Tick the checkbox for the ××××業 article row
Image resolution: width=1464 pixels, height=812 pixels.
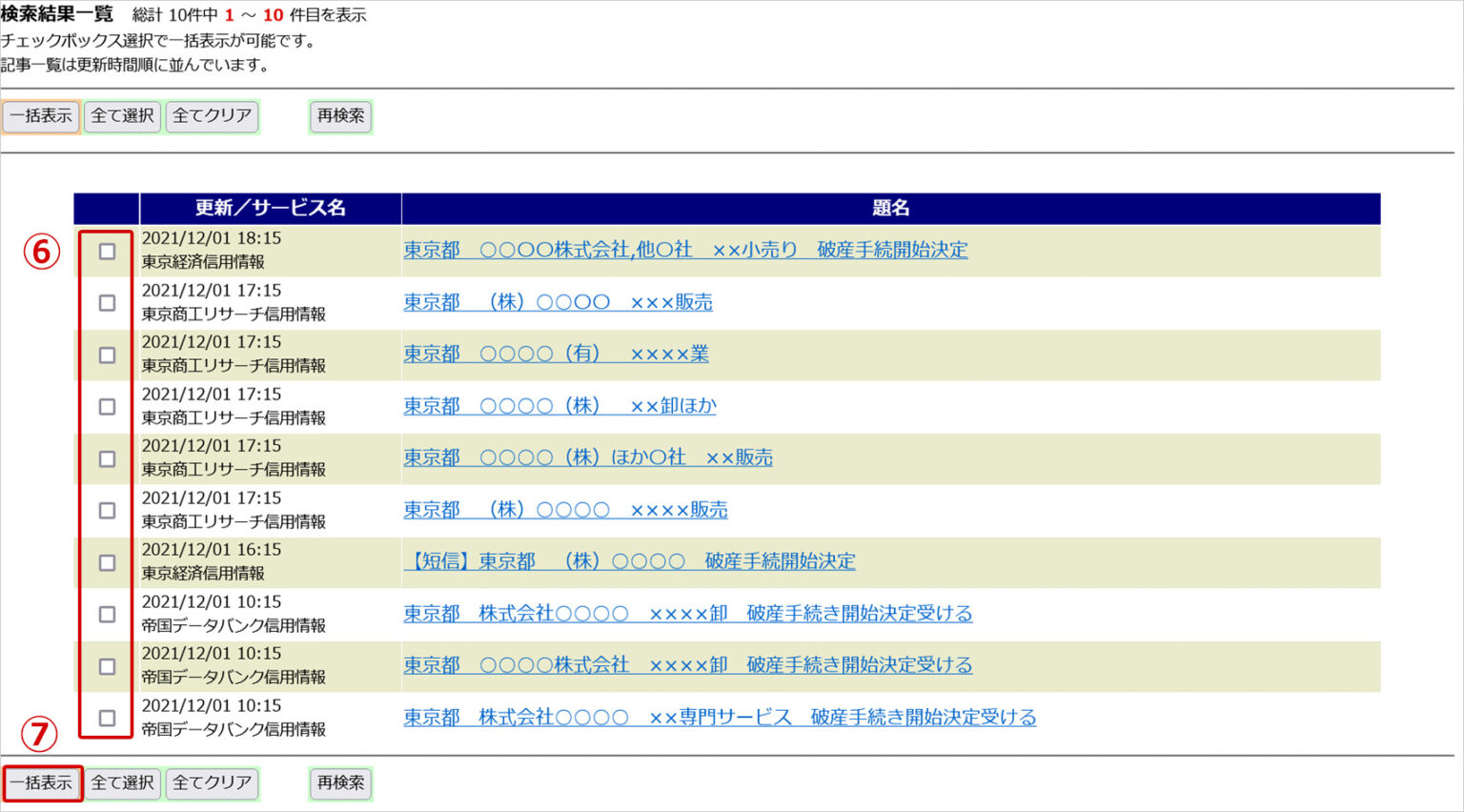[x=107, y=355]
